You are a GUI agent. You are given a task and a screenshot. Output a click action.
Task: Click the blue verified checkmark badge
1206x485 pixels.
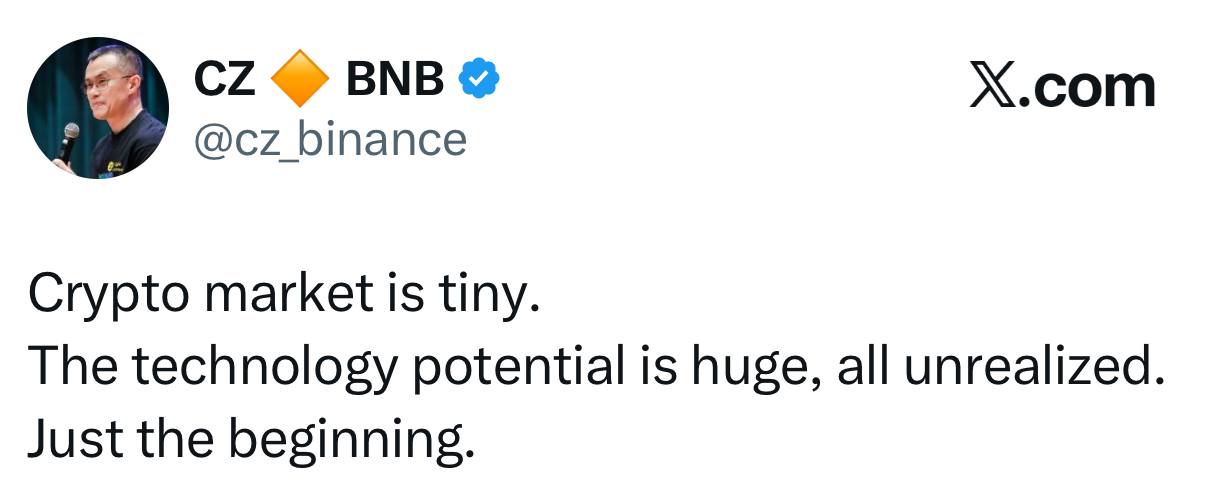(x=479, y=79)
